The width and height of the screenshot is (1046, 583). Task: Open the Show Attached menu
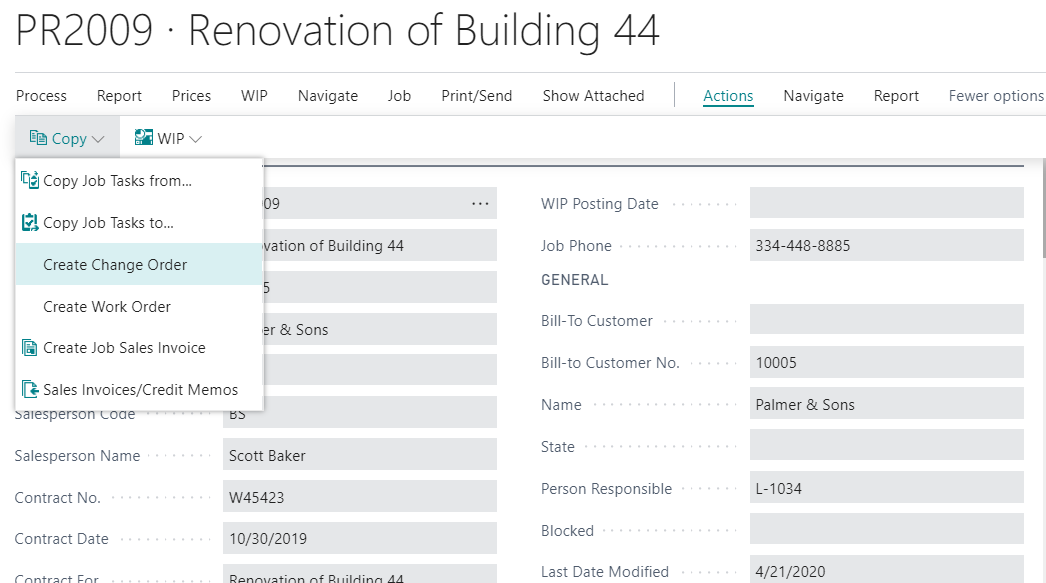pyautogui.click(x=593, y=96)
